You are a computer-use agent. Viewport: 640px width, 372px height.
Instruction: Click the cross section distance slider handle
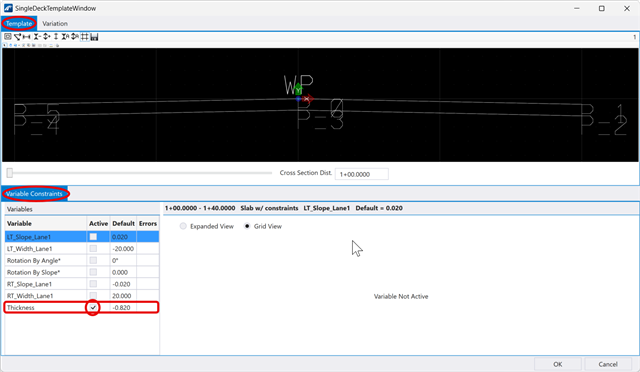tap(10, 173)
